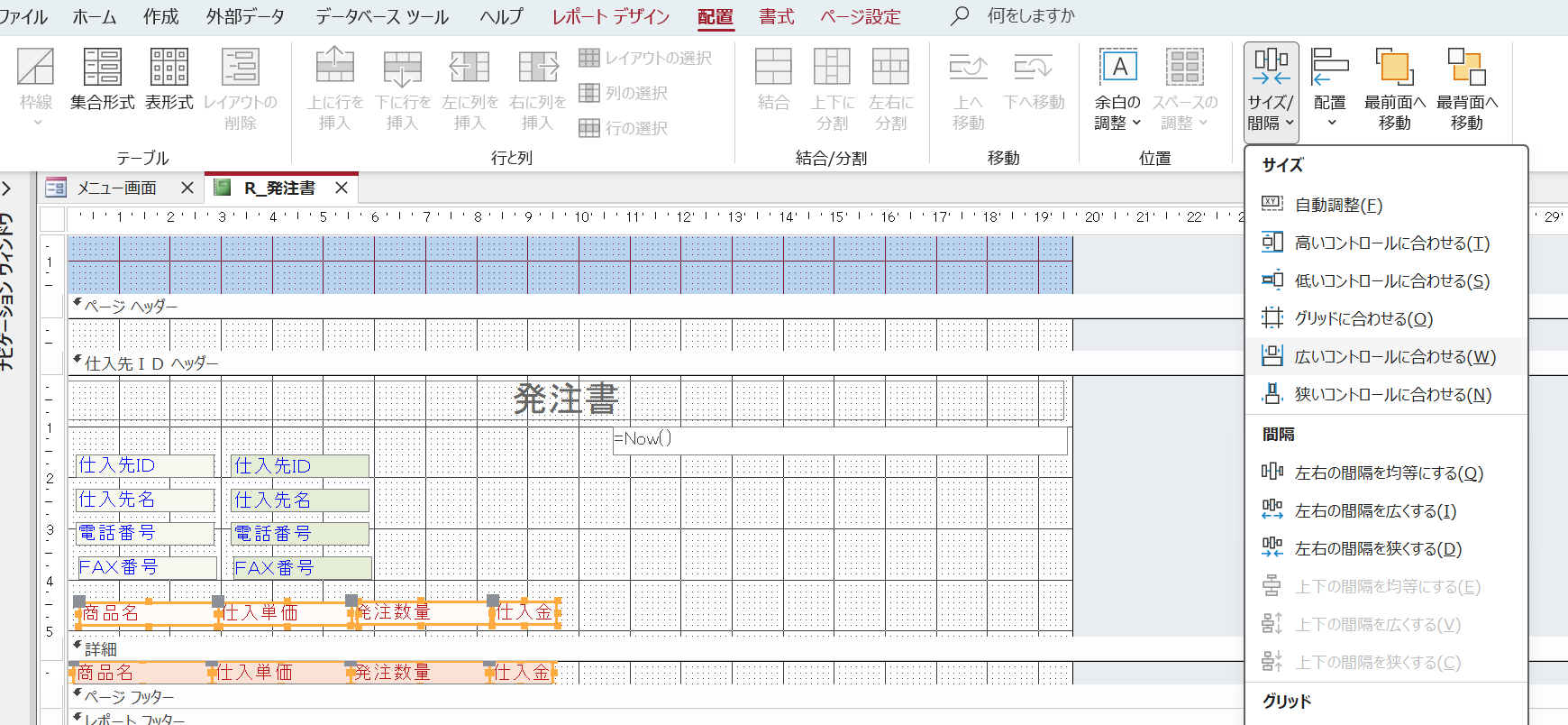Click the 左に列を挿入 icon

click(x=469, y=67)
